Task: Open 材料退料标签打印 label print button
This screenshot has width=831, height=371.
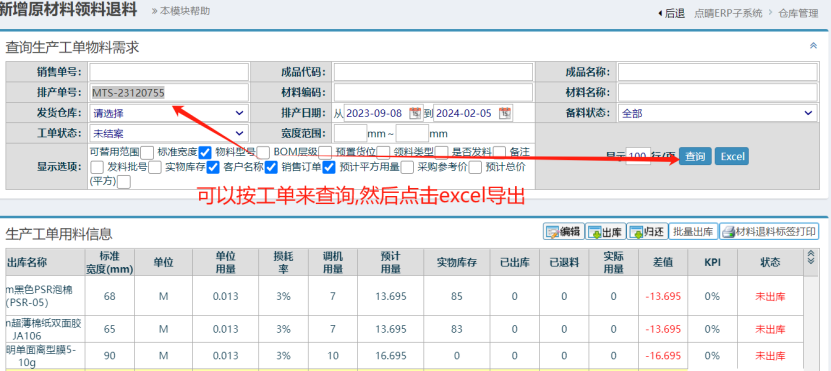Action: click(x=769, y=232)
